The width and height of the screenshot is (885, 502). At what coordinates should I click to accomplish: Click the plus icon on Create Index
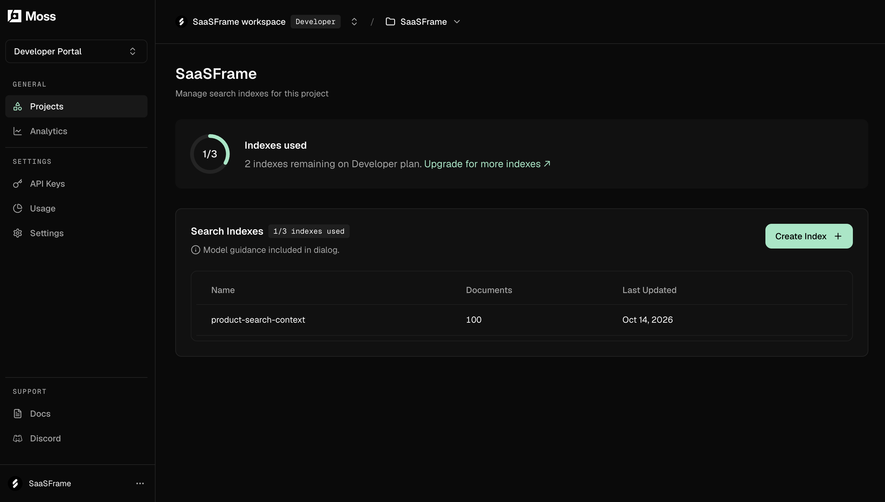tap(838, 236)
